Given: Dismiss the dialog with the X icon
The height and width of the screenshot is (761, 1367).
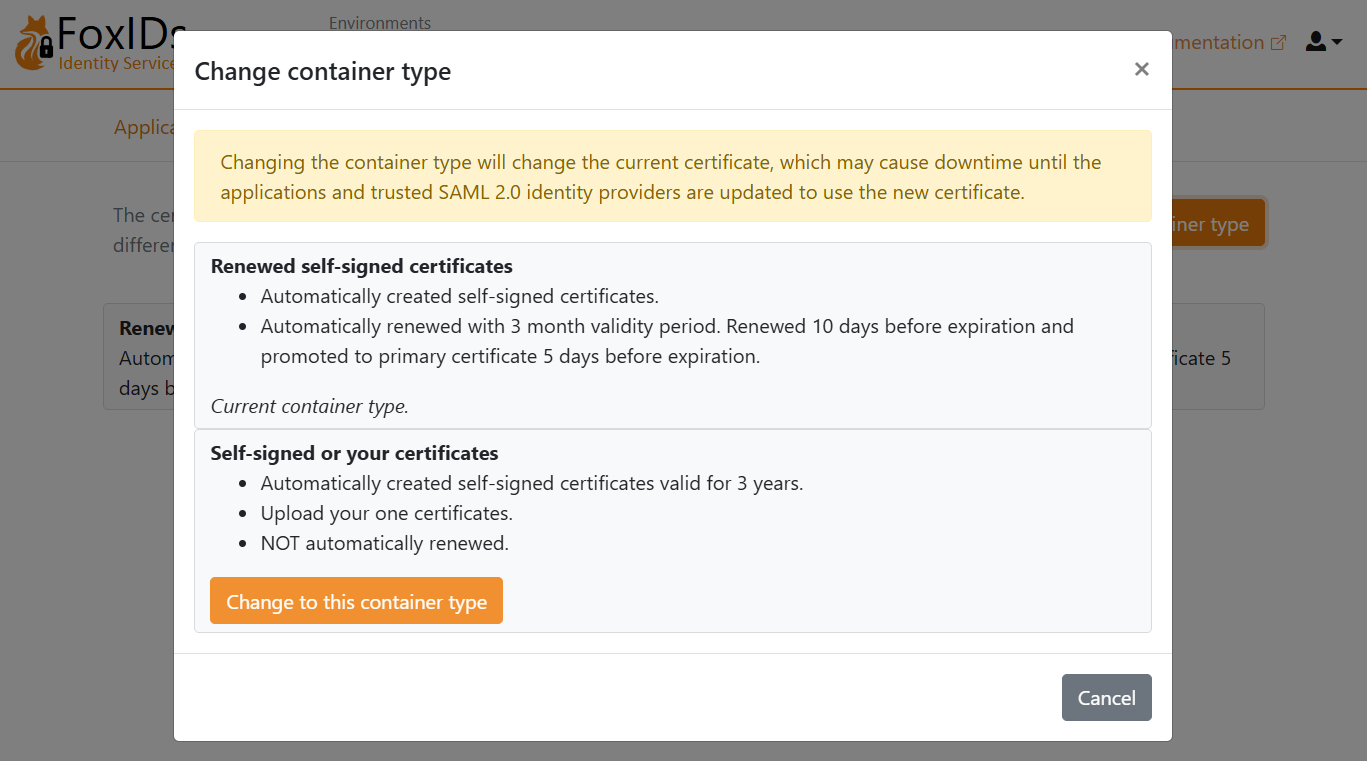Looking at the screenshot, I should [1141, 69].
